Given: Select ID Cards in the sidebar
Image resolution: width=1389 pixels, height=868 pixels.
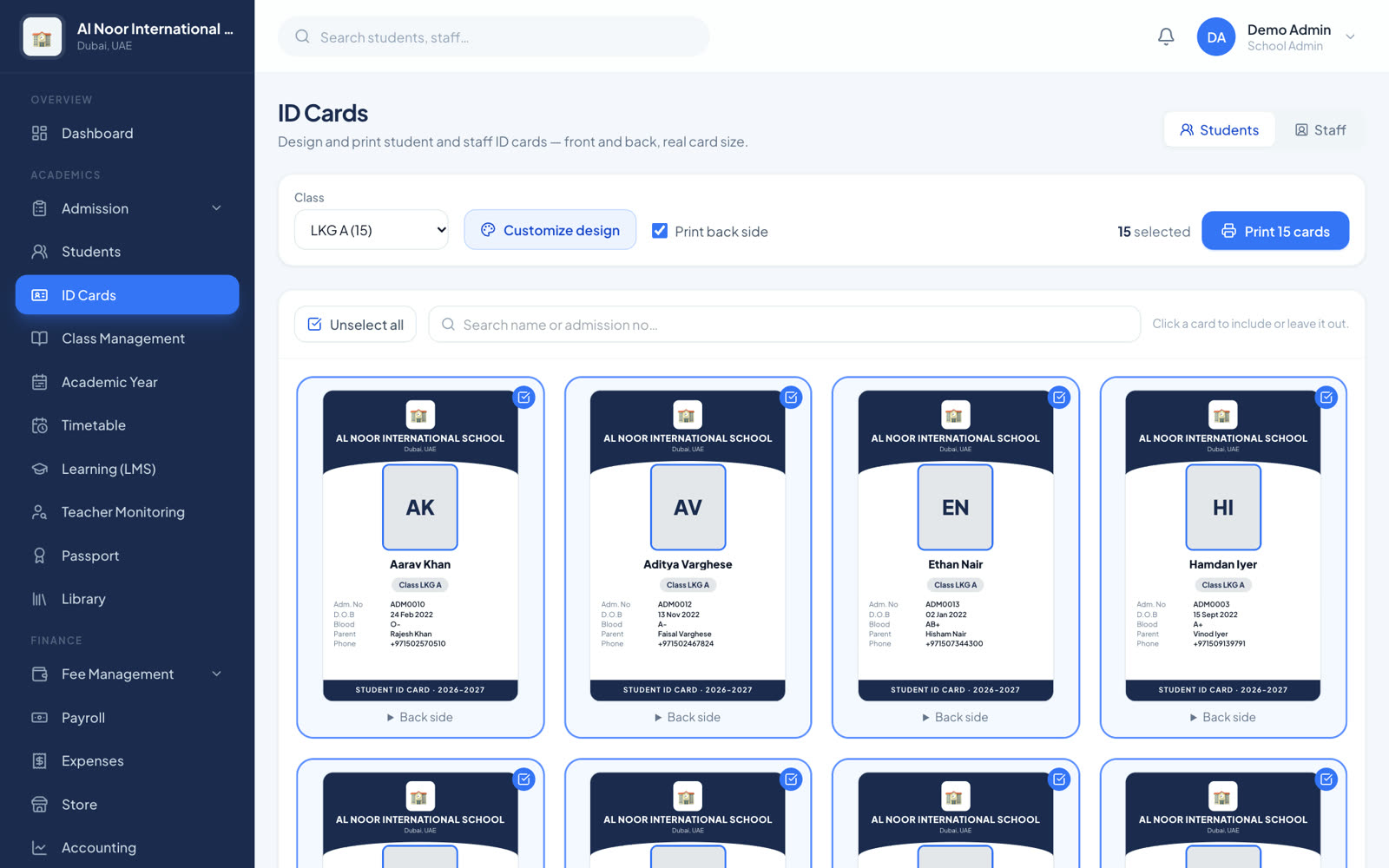Looking at the screenshot, I should 128,295.
